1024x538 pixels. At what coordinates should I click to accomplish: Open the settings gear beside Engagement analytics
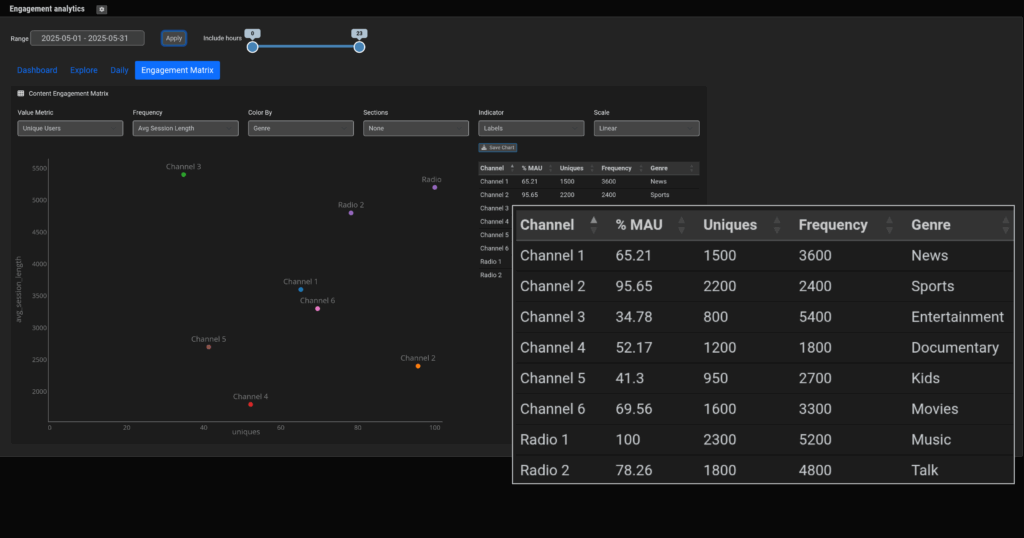101,9
